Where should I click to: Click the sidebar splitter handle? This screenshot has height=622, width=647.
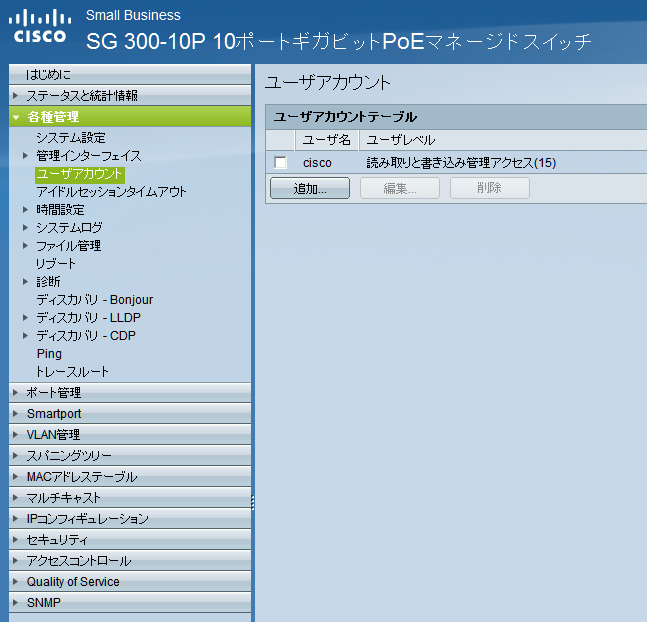253,502
